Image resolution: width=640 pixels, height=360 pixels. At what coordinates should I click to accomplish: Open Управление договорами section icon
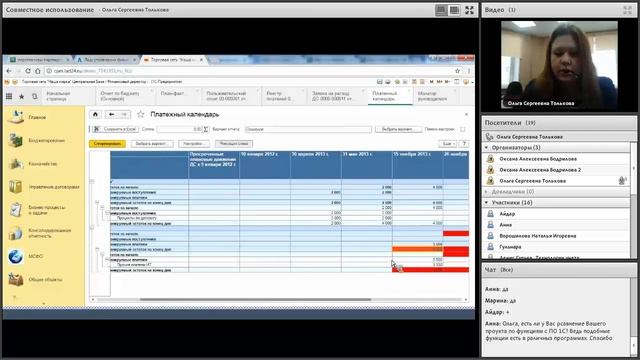coord(16,187)
